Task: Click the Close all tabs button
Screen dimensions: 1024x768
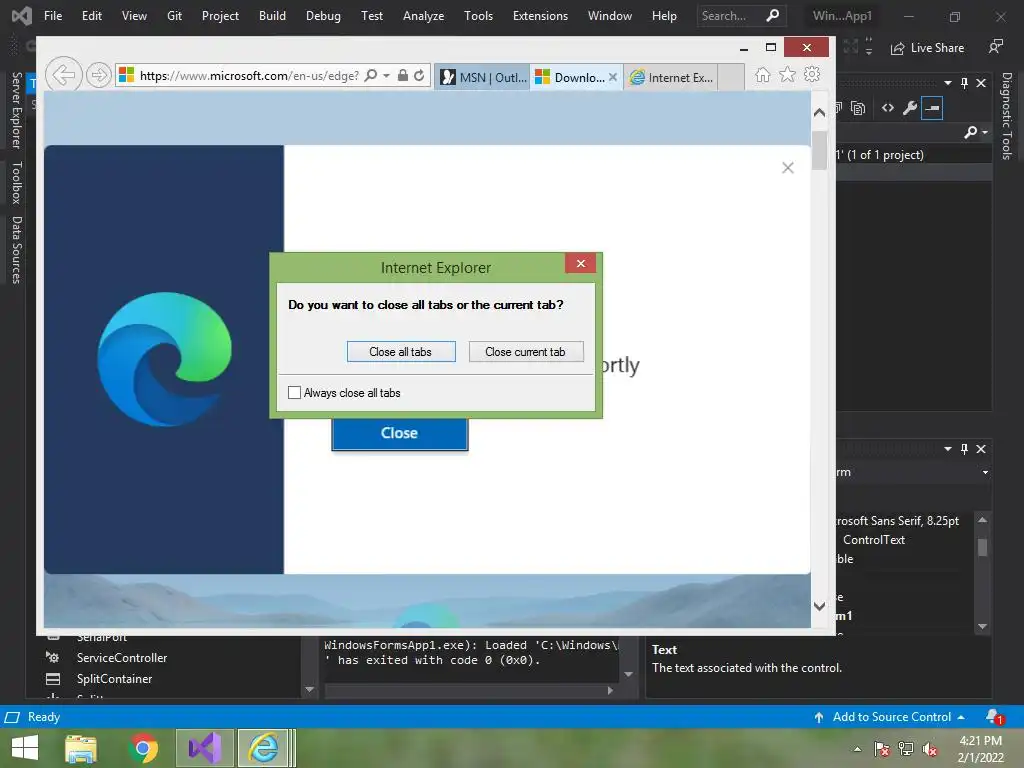Action: click(401, 351)
